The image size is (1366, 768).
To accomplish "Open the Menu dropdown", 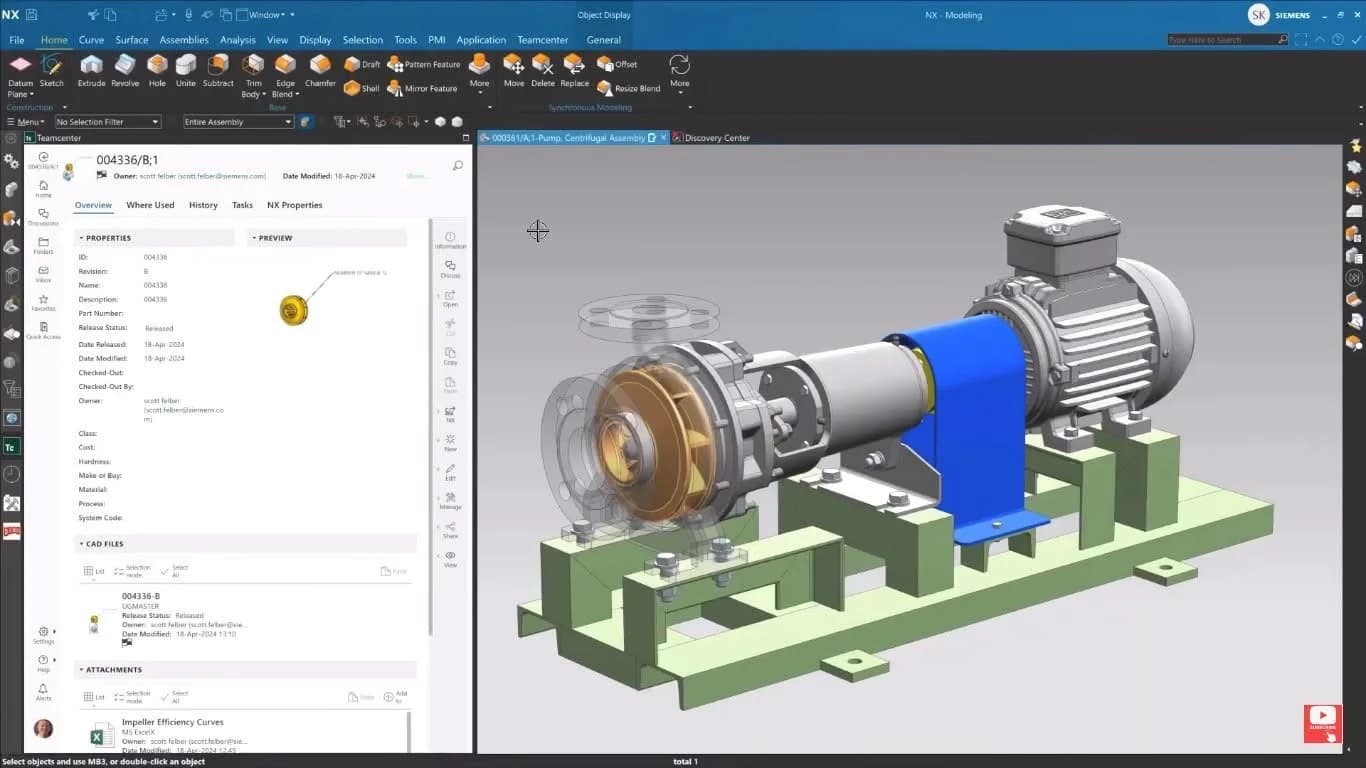I will pyautogui.click(x=25, y=122).
